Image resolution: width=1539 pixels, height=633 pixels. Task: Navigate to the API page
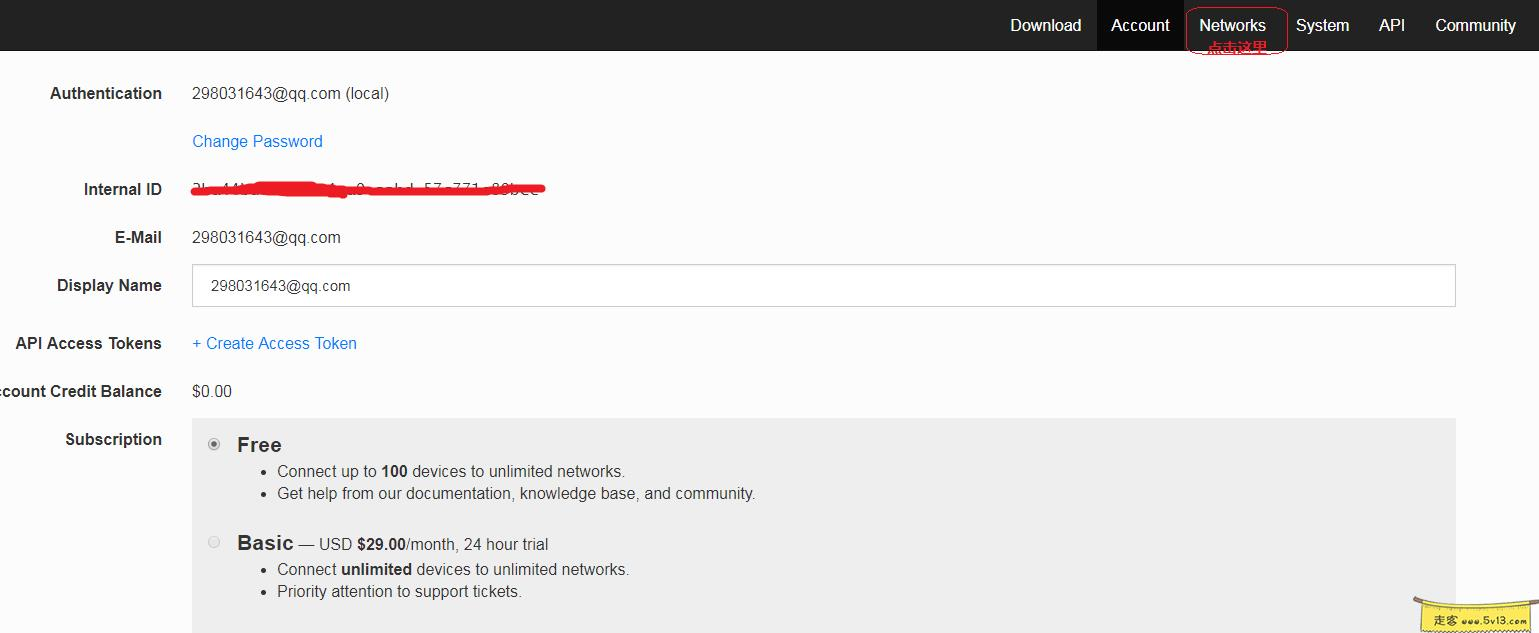(1391, 25)
